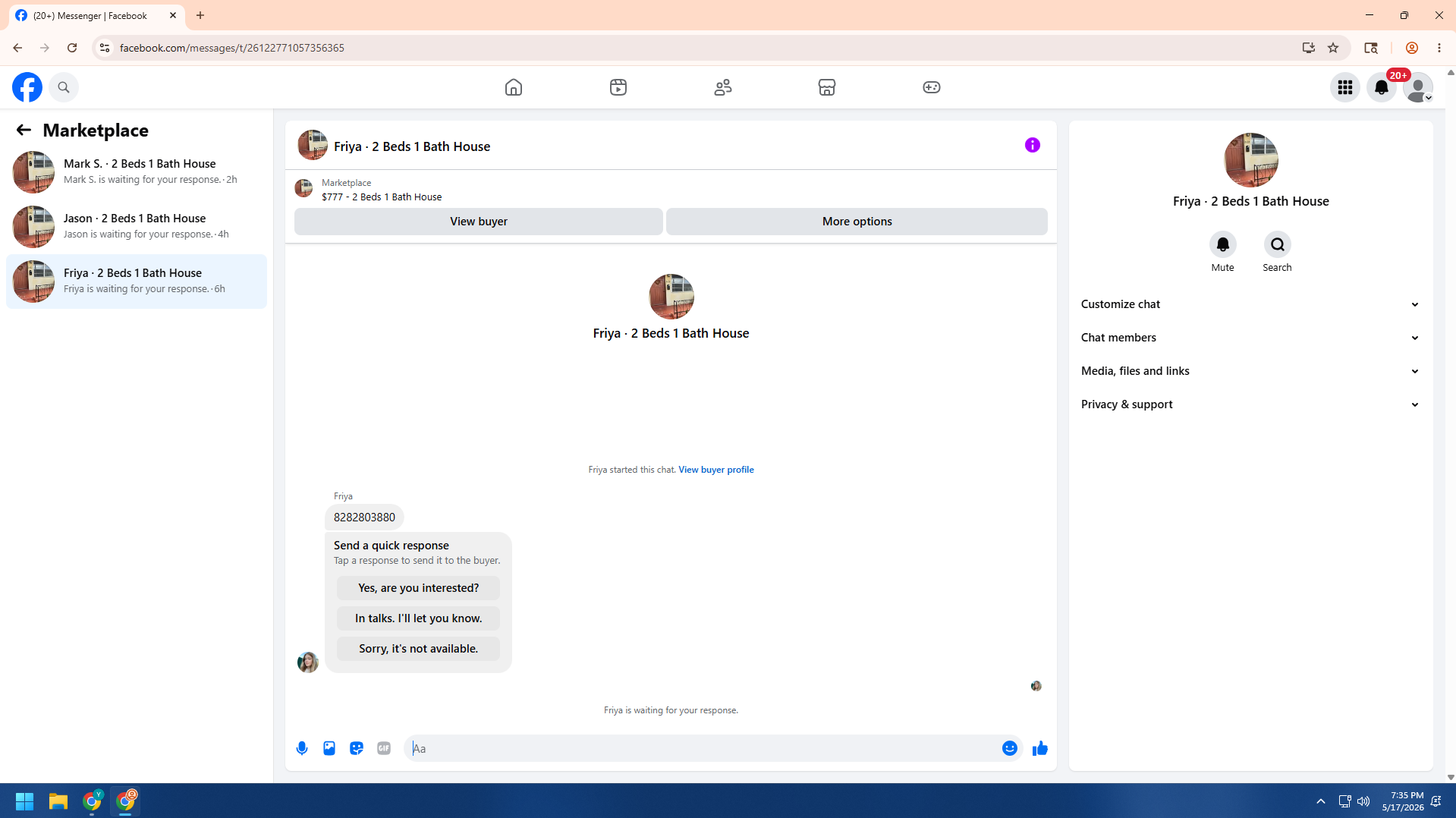Go back from Marketplace chats list
This screenshot has height=818, width=1456.
24,131
